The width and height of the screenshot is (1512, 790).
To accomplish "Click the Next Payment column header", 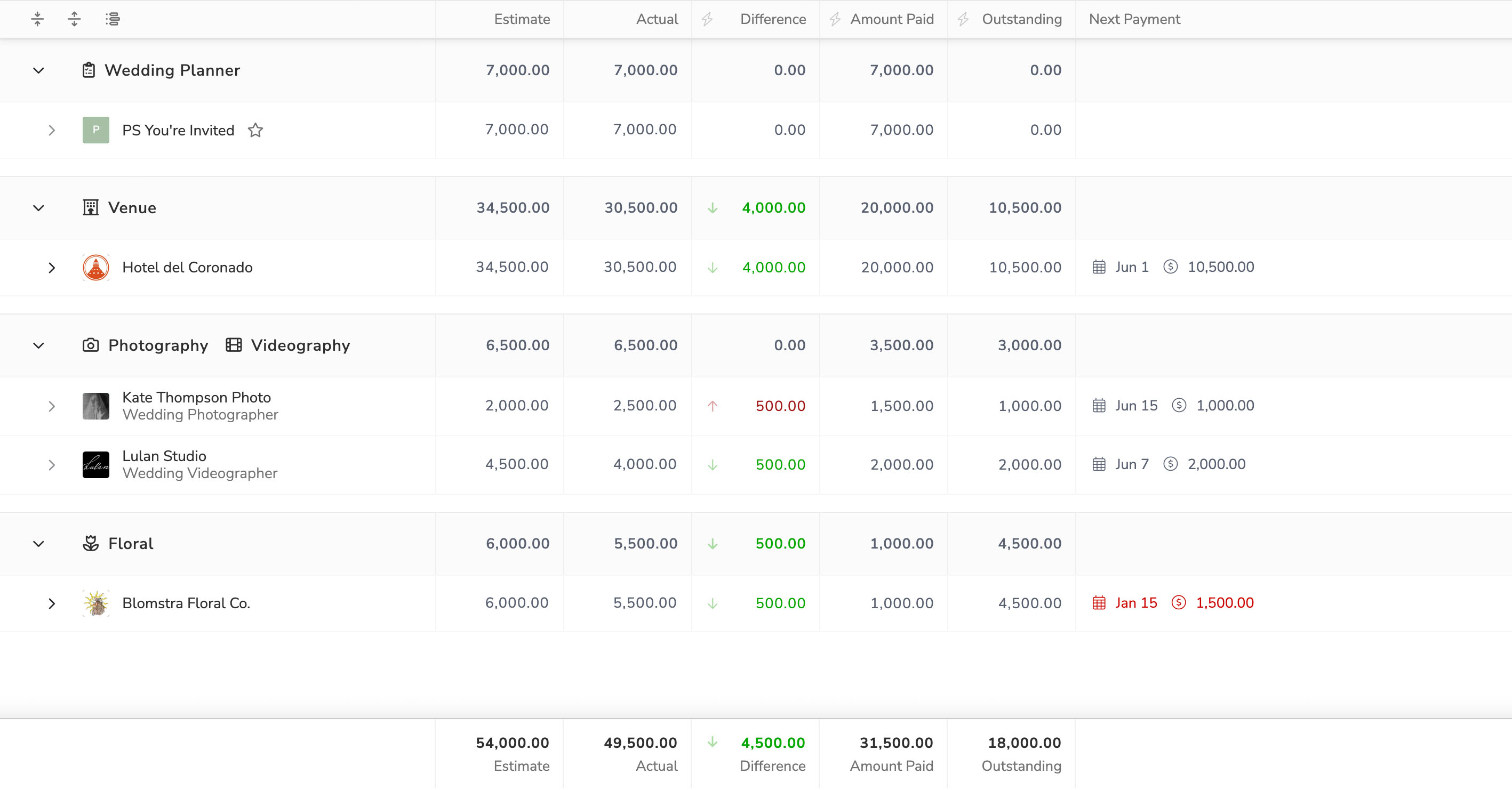I will coord(1134,19).
